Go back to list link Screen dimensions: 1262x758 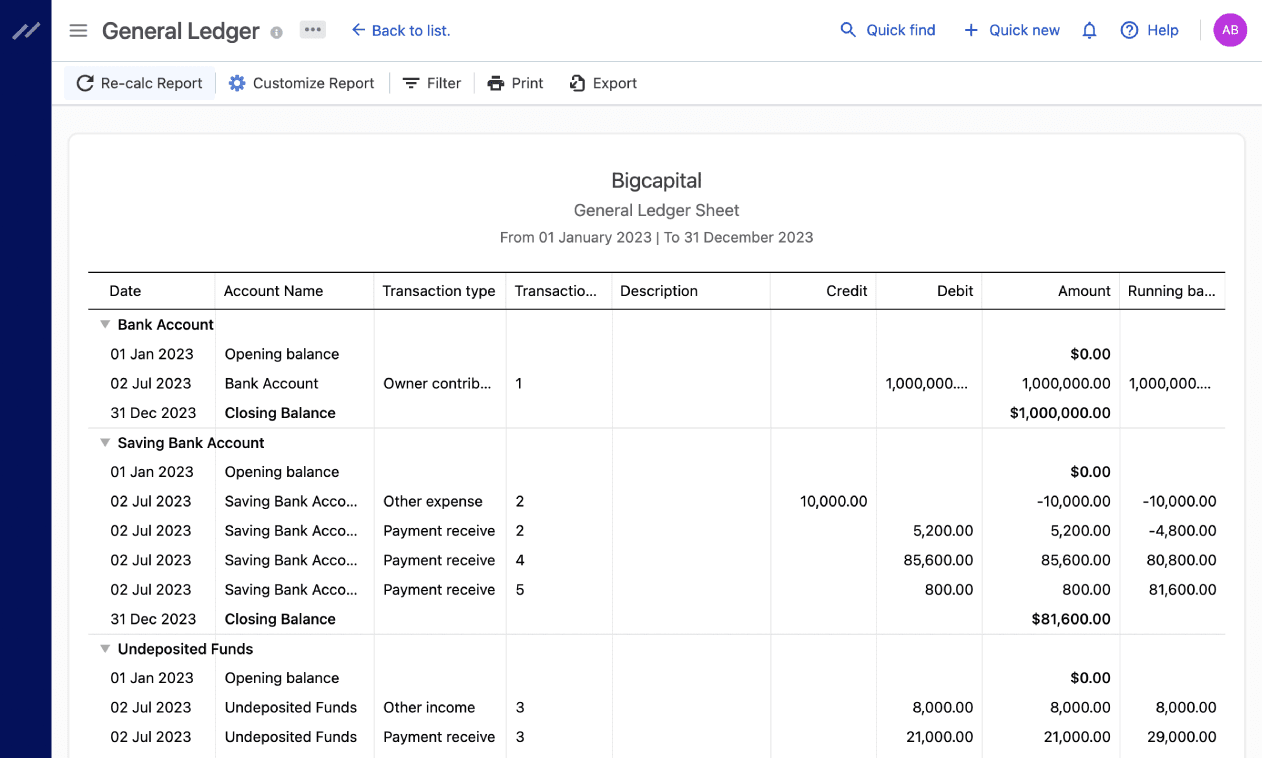(x=401, y=31)
